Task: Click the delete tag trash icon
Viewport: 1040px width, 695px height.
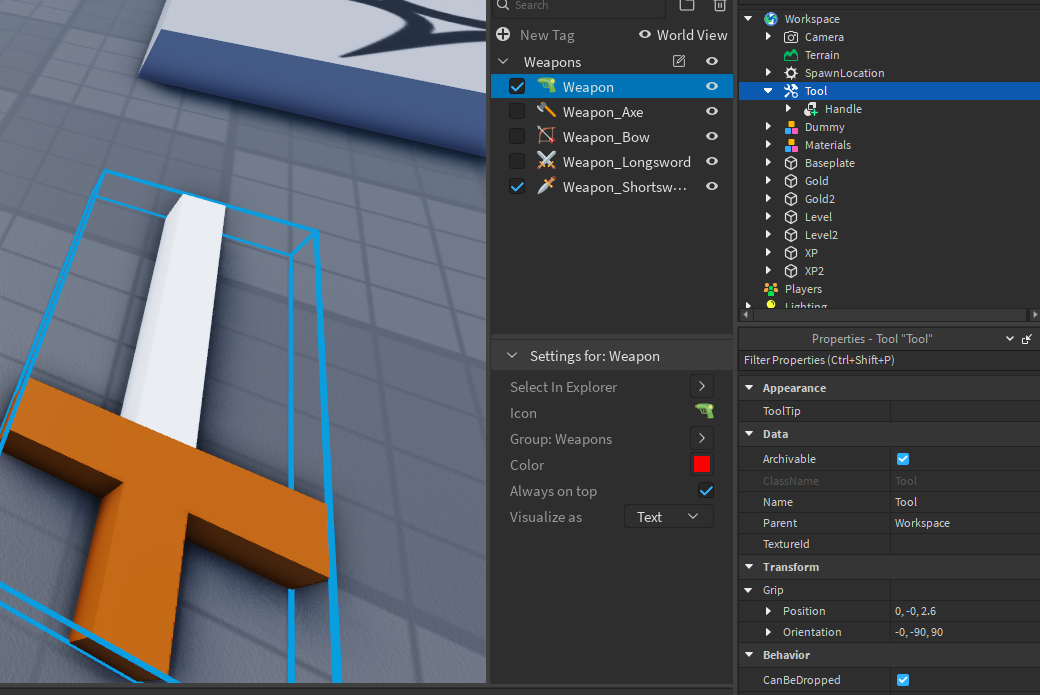Action: click(719, 6)
